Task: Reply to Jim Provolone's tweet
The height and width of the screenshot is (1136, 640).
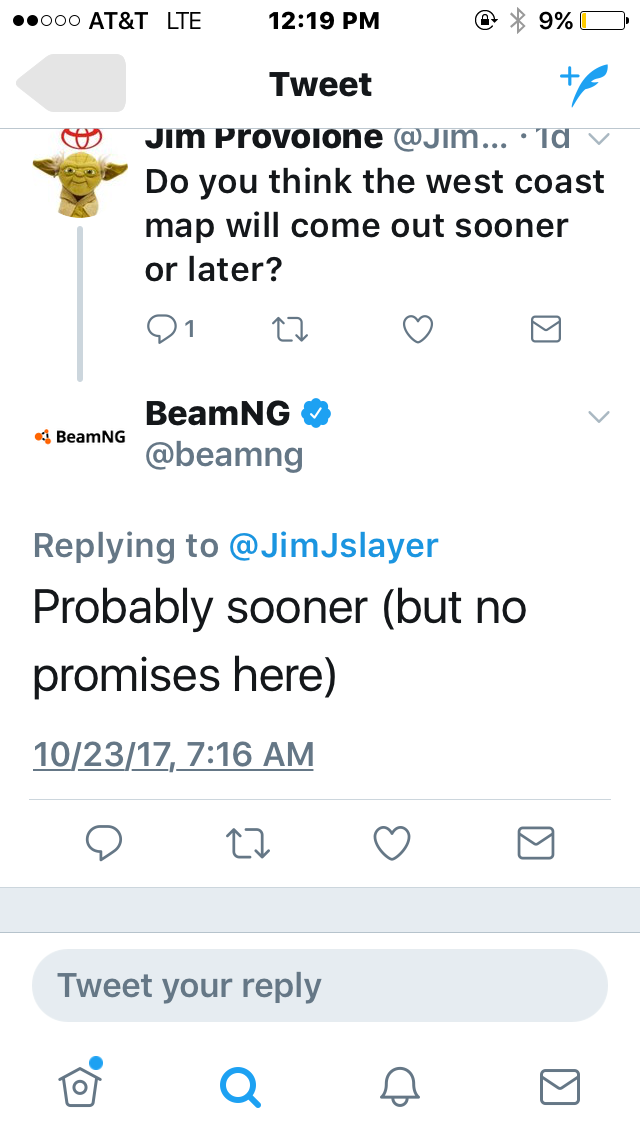Action: point(164,328)
